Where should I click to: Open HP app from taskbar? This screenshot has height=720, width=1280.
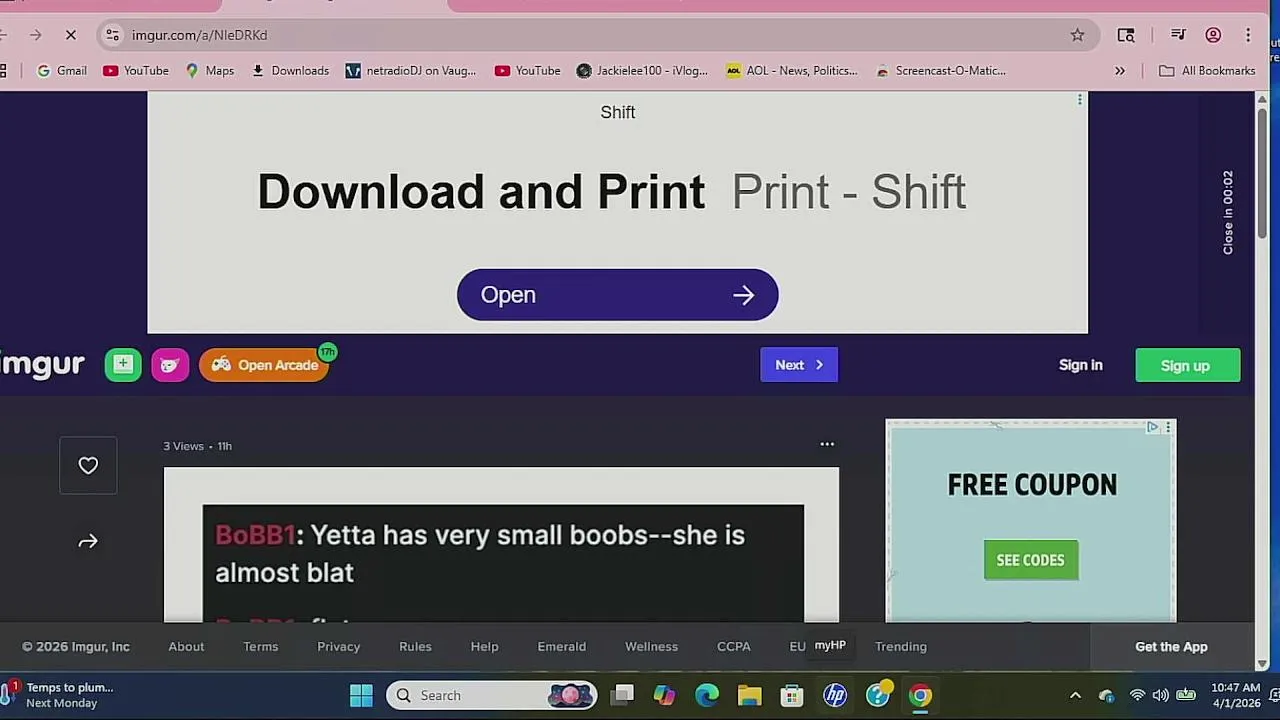tap(835, 695)
